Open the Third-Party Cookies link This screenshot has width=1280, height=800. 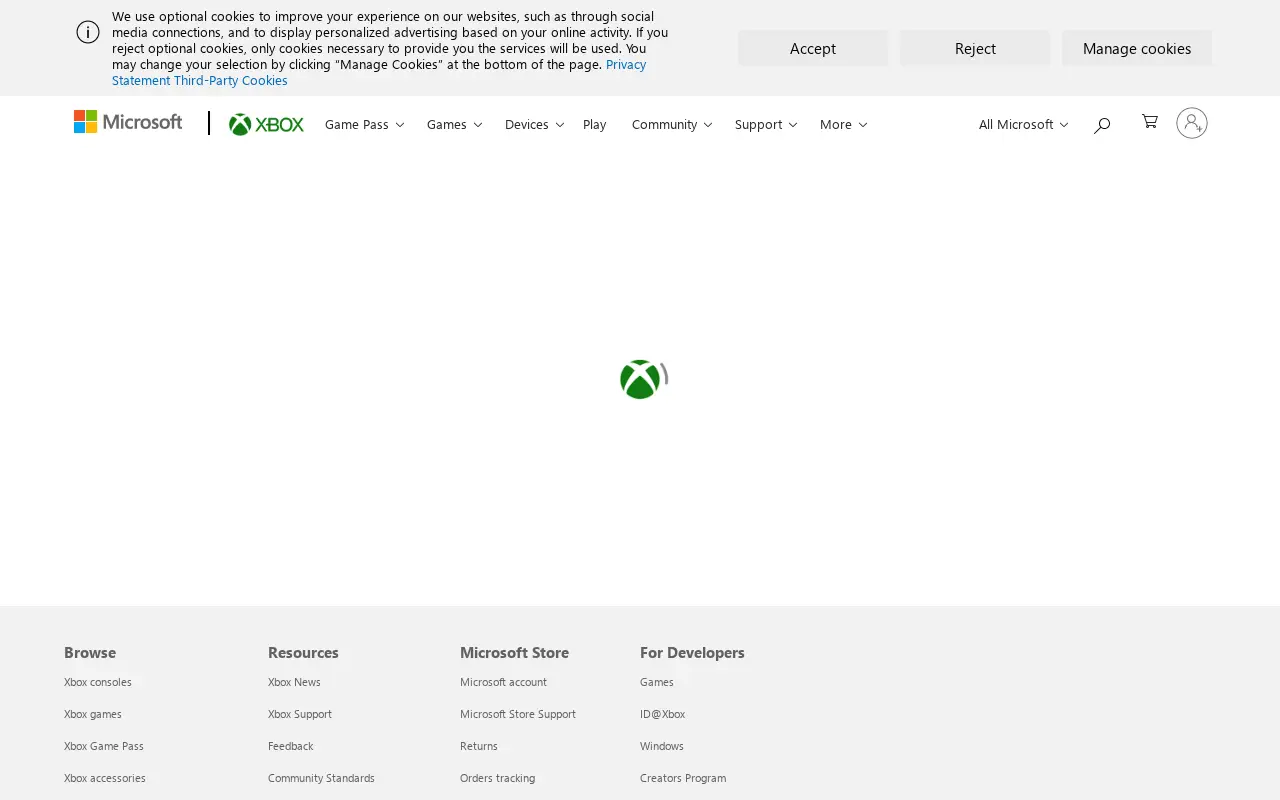pyautogui.click(x=231, y=80)
